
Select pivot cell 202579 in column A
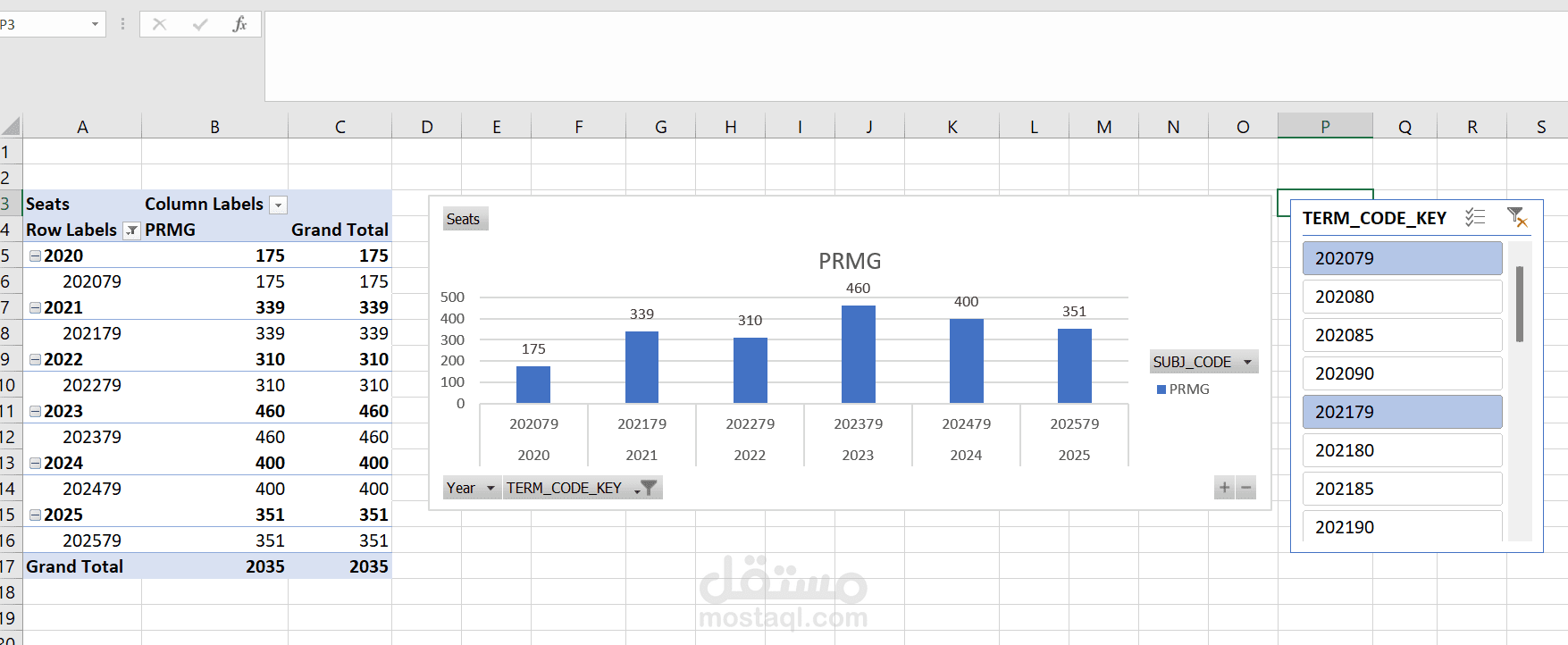pos(82,540)
